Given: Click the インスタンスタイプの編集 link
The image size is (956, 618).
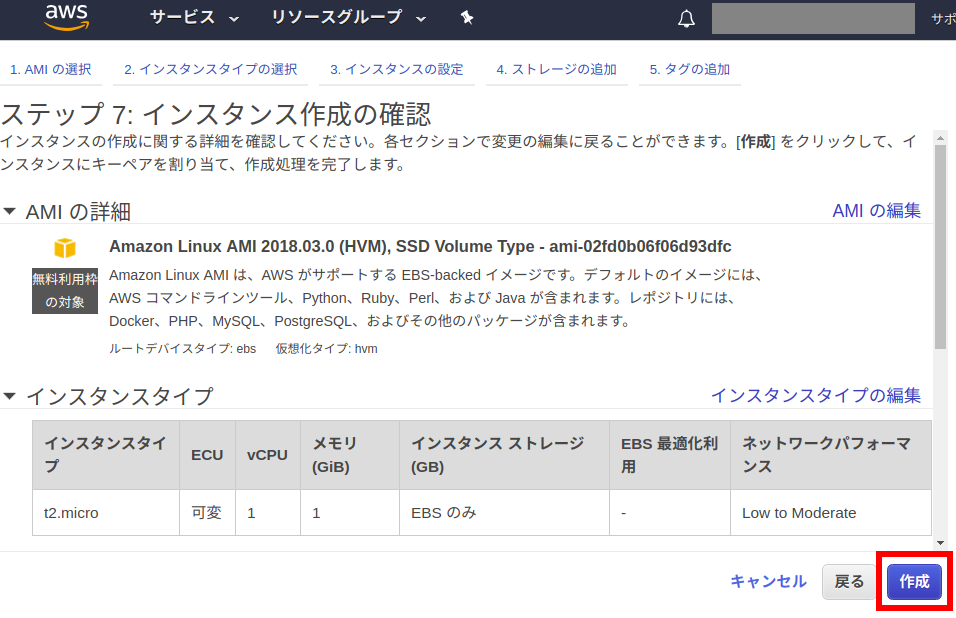Looking at the screenshot, I should [x=816, y=396].
